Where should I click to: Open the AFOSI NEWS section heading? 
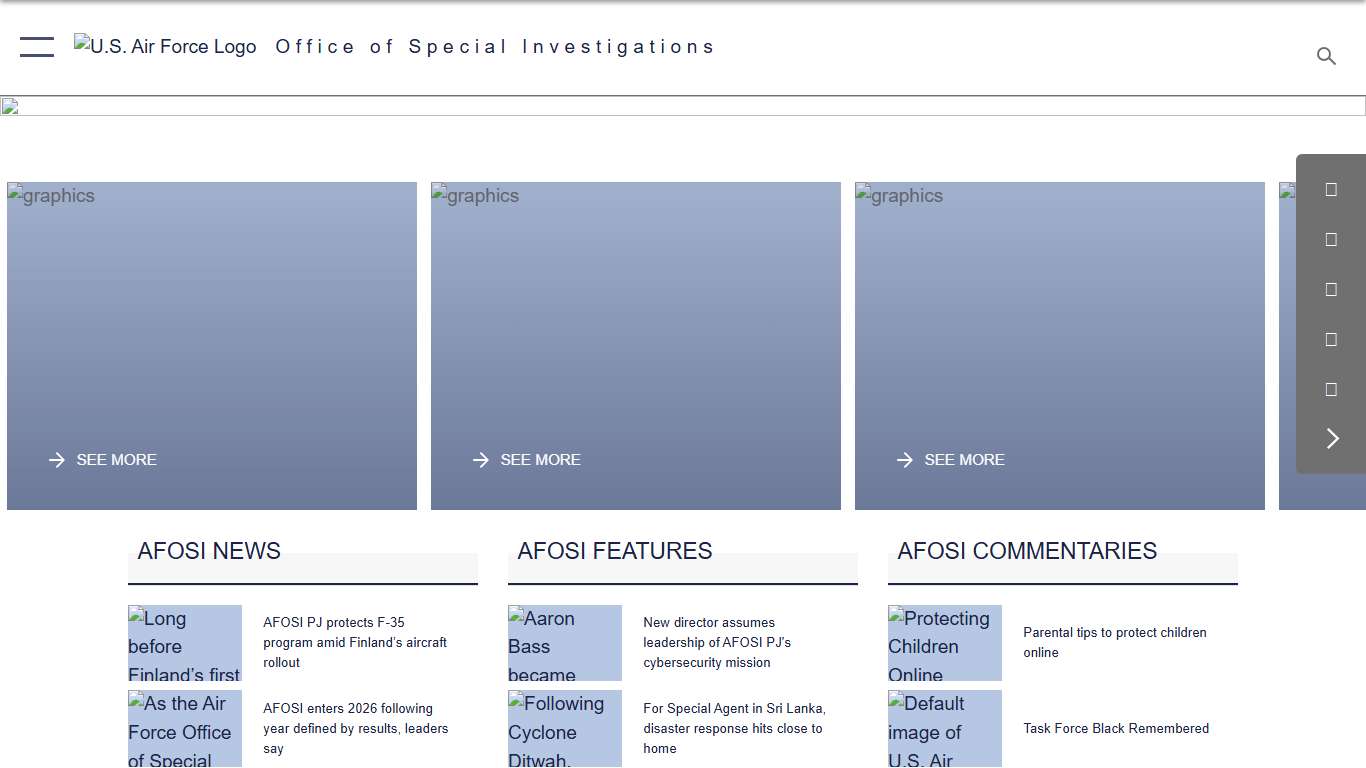209,551
